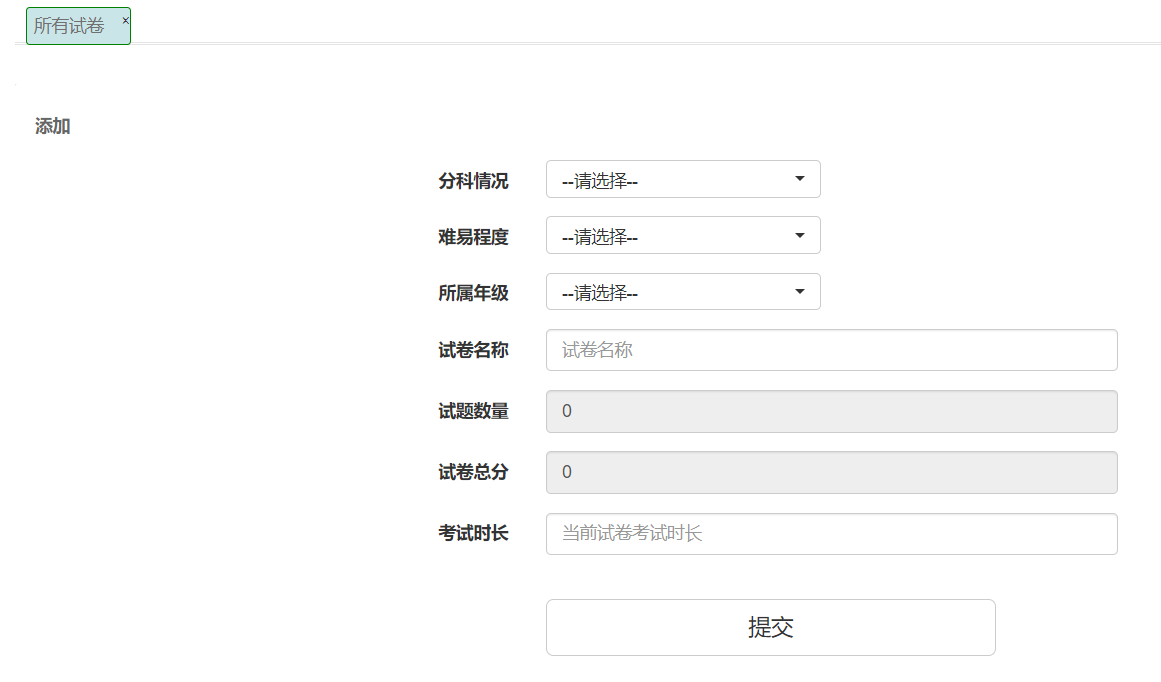Click the 试卷总分 field showing 0
The height and width of the screenshot is (682, 1161).
[x=830, y=472]
